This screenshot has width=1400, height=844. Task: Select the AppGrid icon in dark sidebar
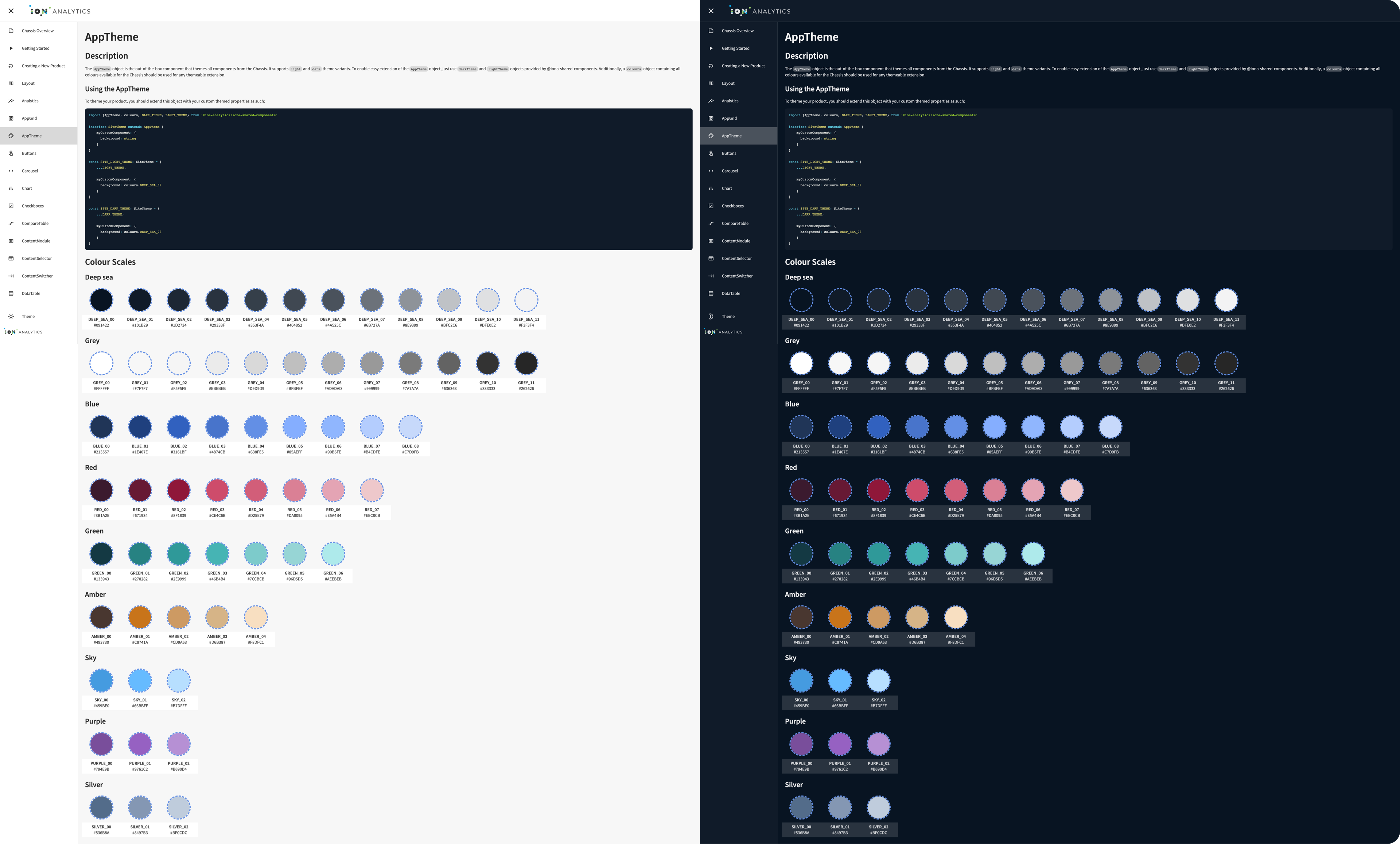click(x=711, y=118)
